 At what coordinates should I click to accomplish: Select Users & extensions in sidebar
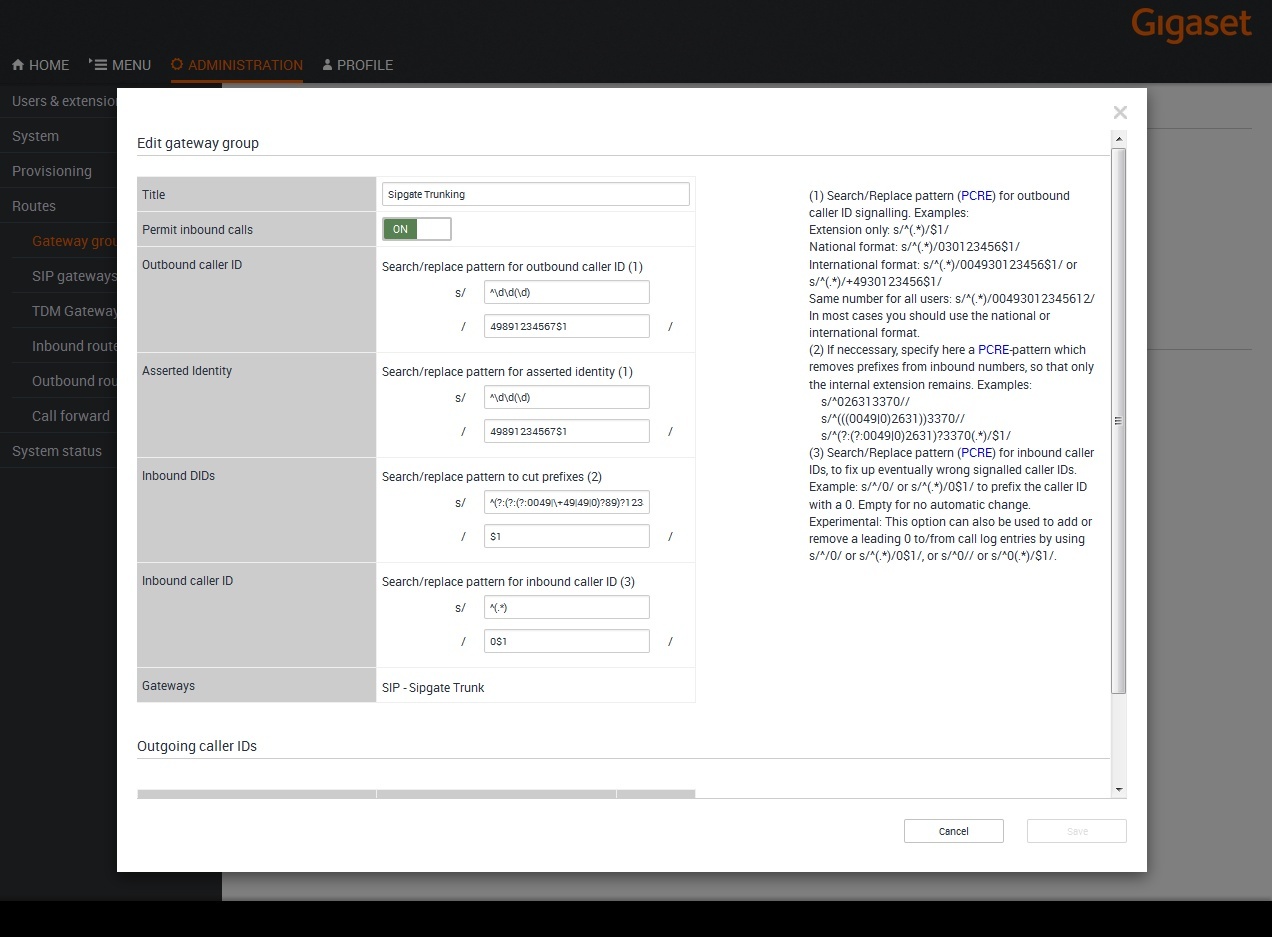click(x=64, y=101)
